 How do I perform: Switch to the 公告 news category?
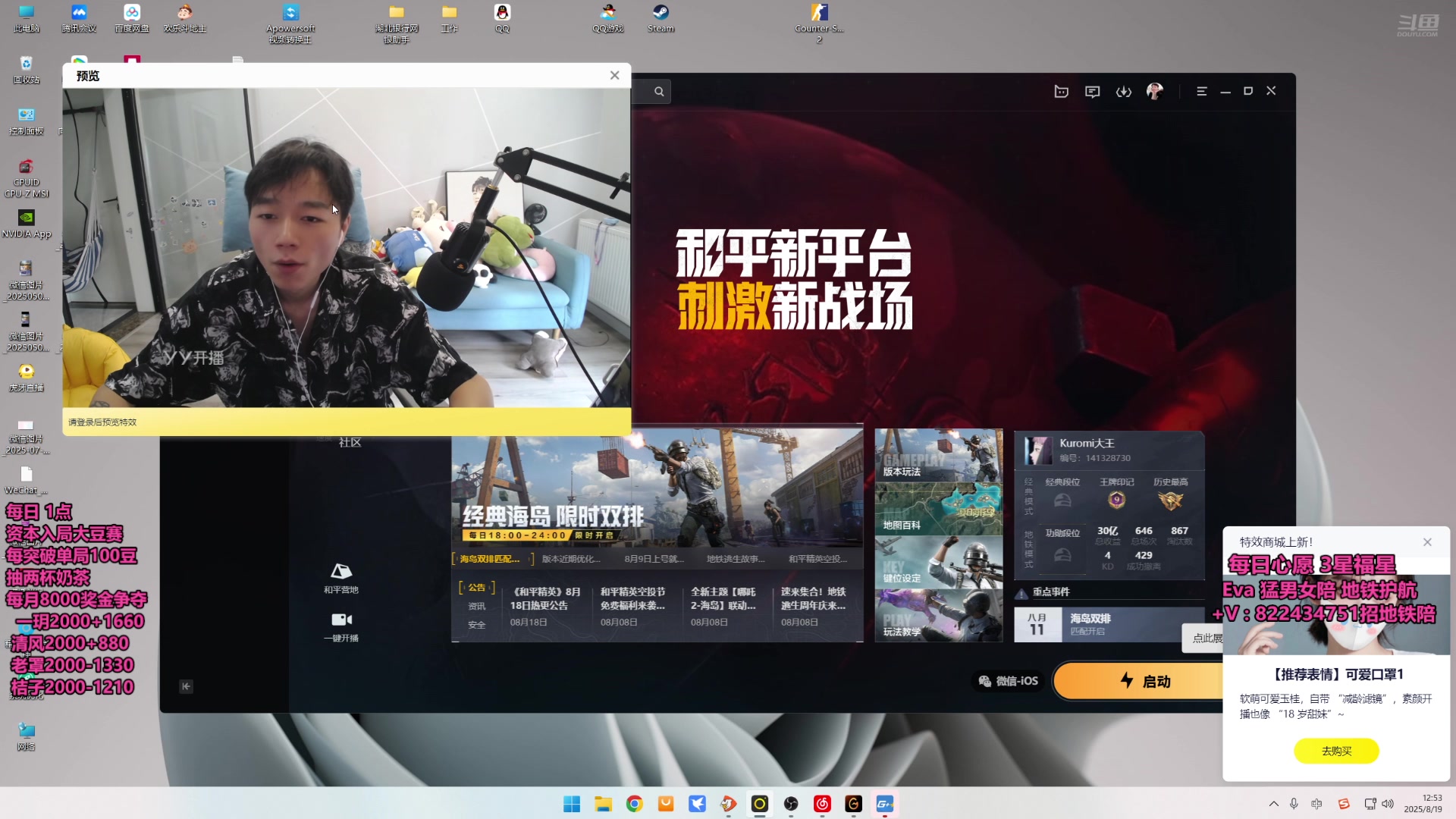click(476, 588)
